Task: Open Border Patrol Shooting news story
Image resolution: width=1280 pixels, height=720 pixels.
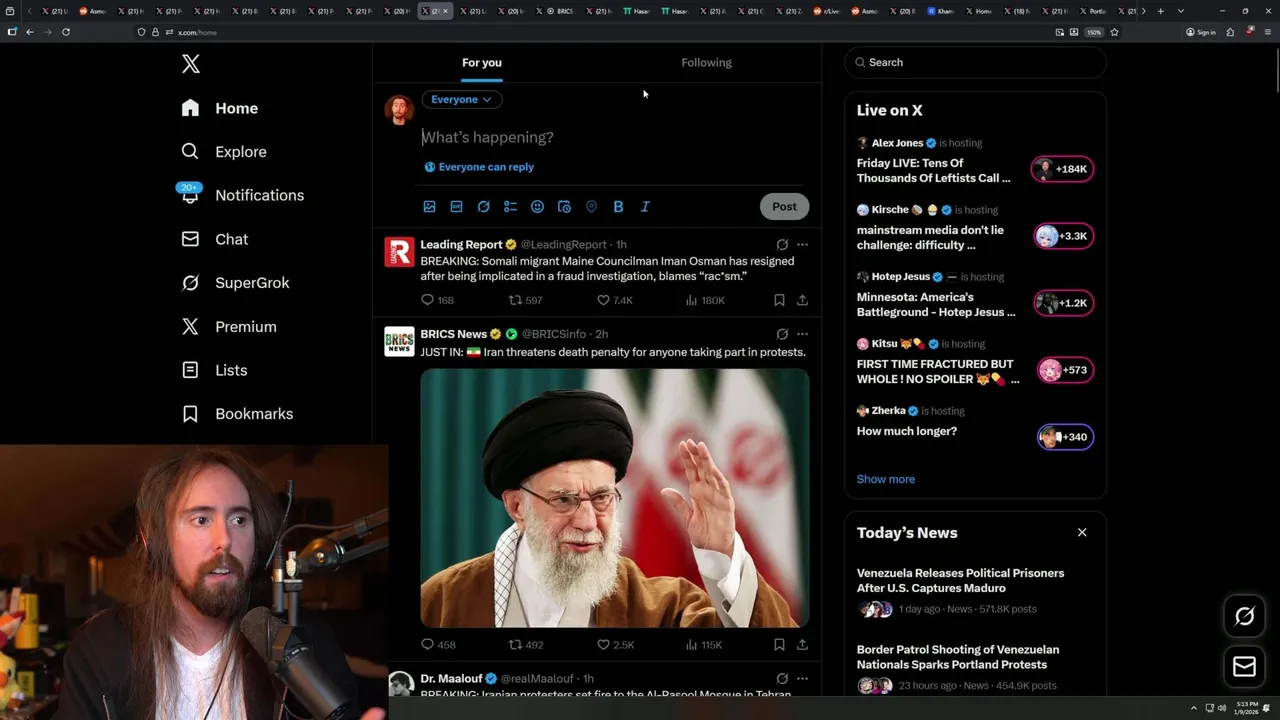Action: tap(975, 668)
